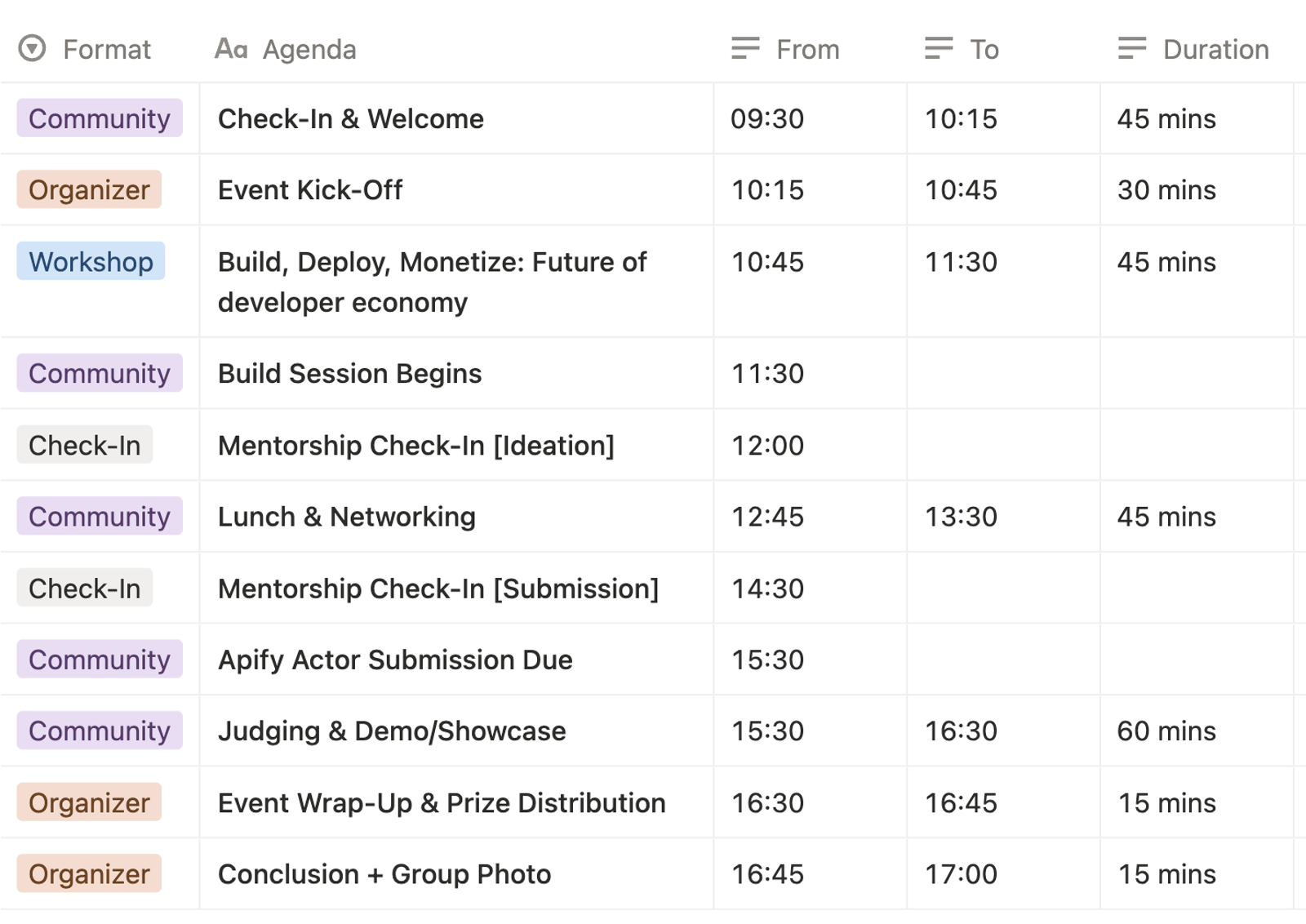Click empty Duration cell for Apify Actor Submission Due
The height and width of the screenshot is (924, 1306).
tap(1196, 660)
